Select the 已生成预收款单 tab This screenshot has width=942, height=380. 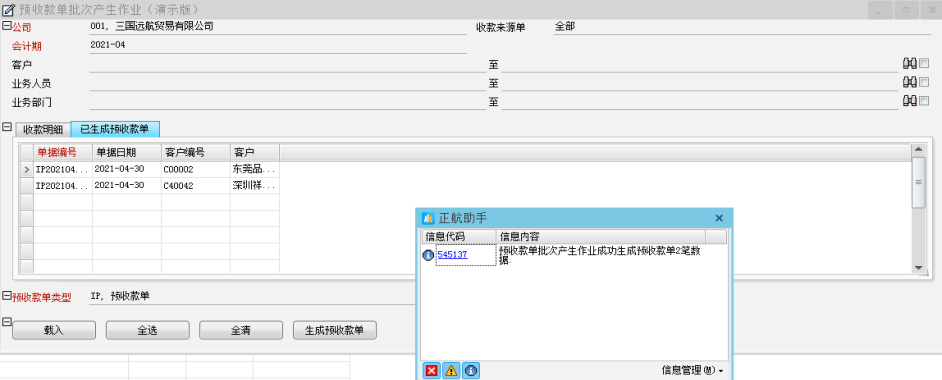coord(115,128)
